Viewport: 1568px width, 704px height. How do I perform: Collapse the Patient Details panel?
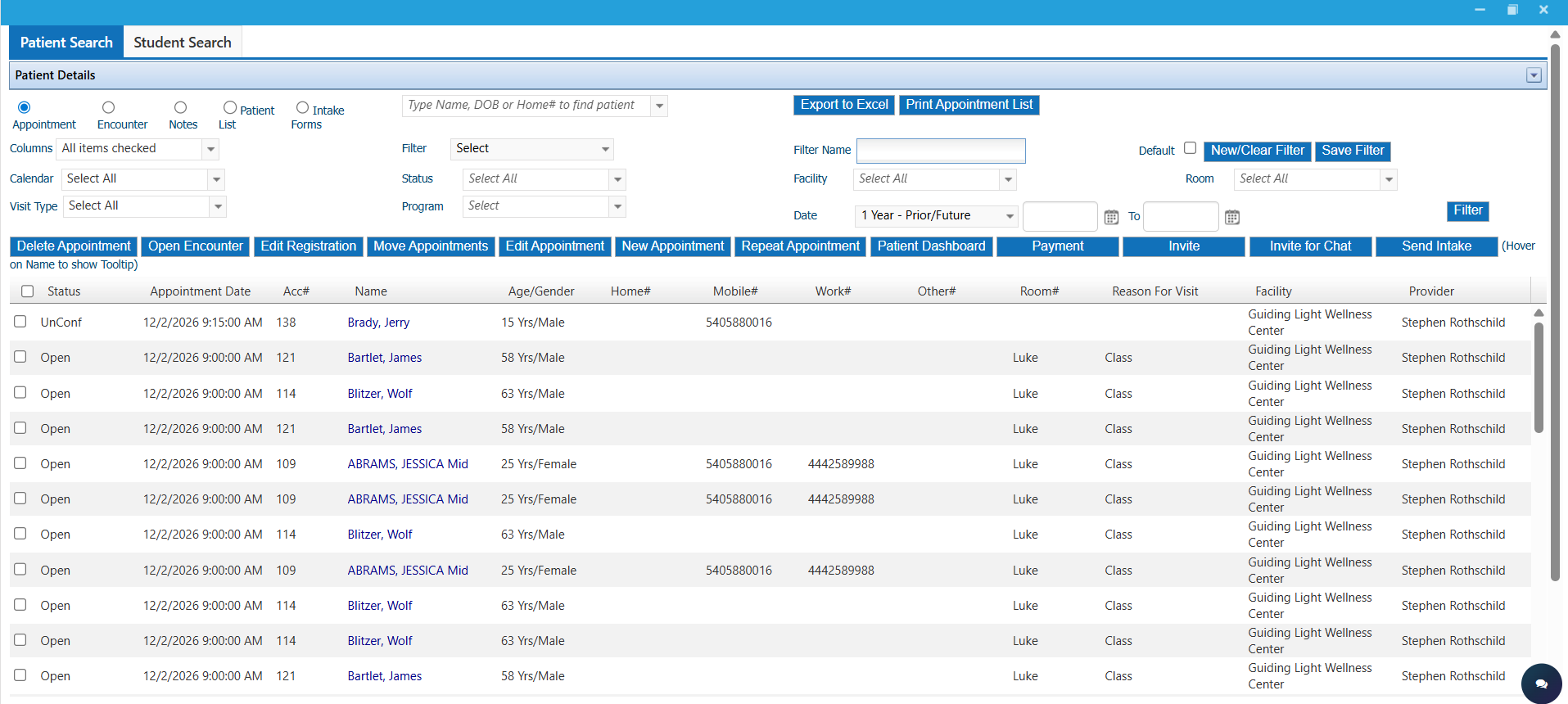1534,75
